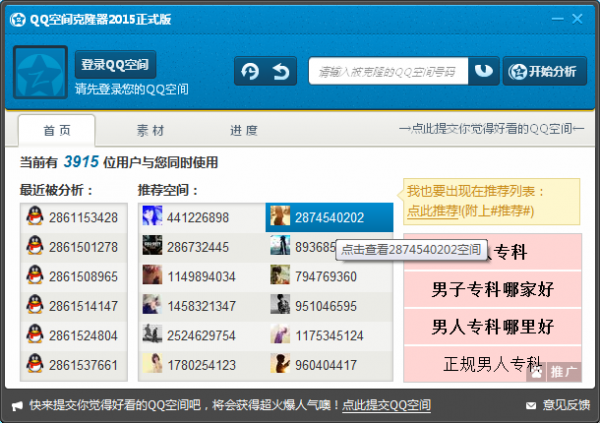Click avatar thumbnail of 951046595
Image resolution: width=600 pixels, height=423 pixels.
280,304
